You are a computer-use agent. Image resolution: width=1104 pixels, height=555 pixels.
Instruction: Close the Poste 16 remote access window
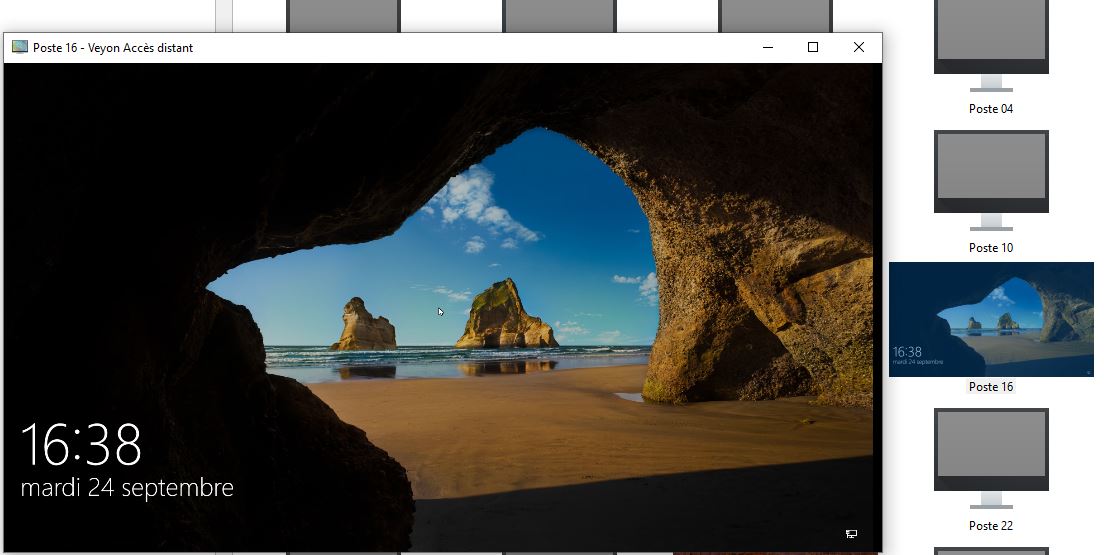click(x=858, y=47)
